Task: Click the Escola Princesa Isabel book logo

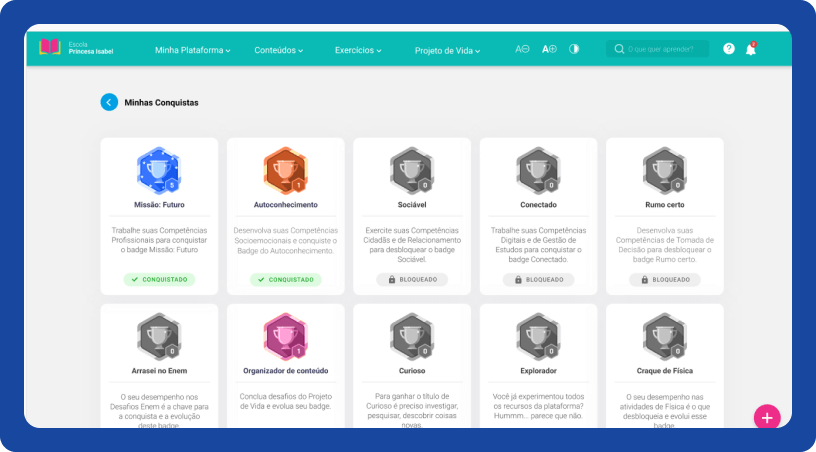Action: [50, 48]
